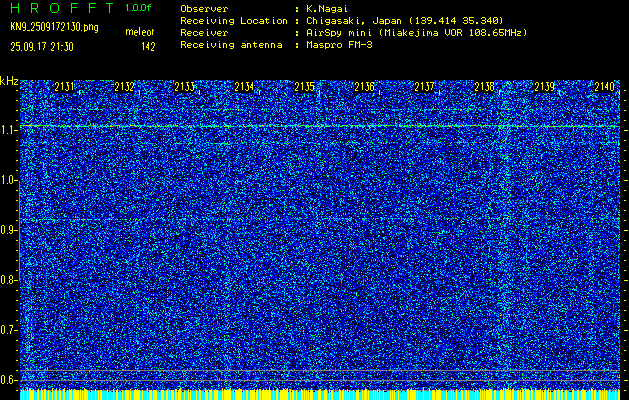Click the 2134 time marker label

[244, 87]
